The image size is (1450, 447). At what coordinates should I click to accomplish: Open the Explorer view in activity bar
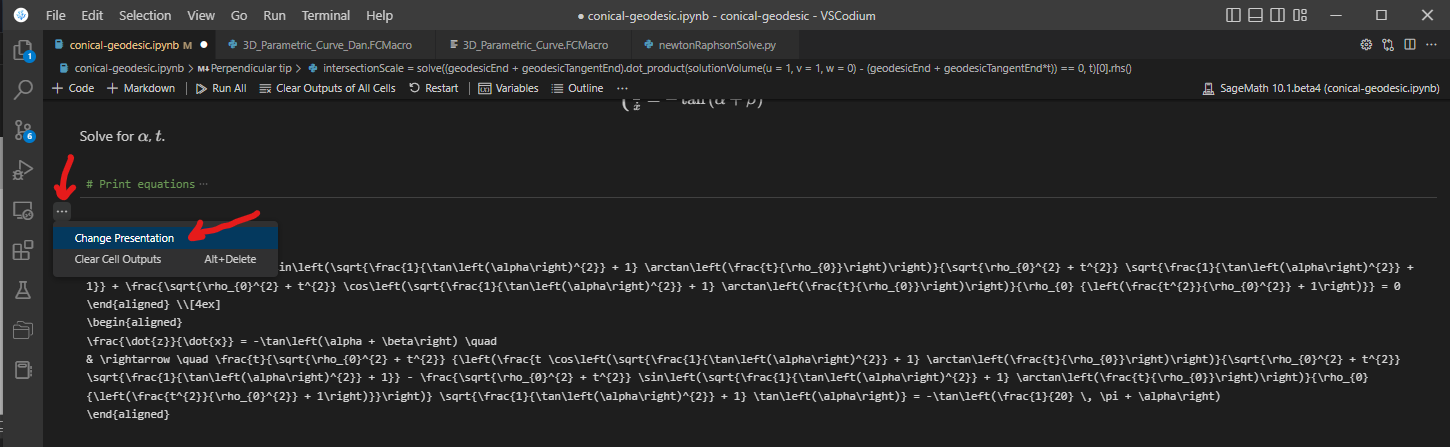(22, 51)
